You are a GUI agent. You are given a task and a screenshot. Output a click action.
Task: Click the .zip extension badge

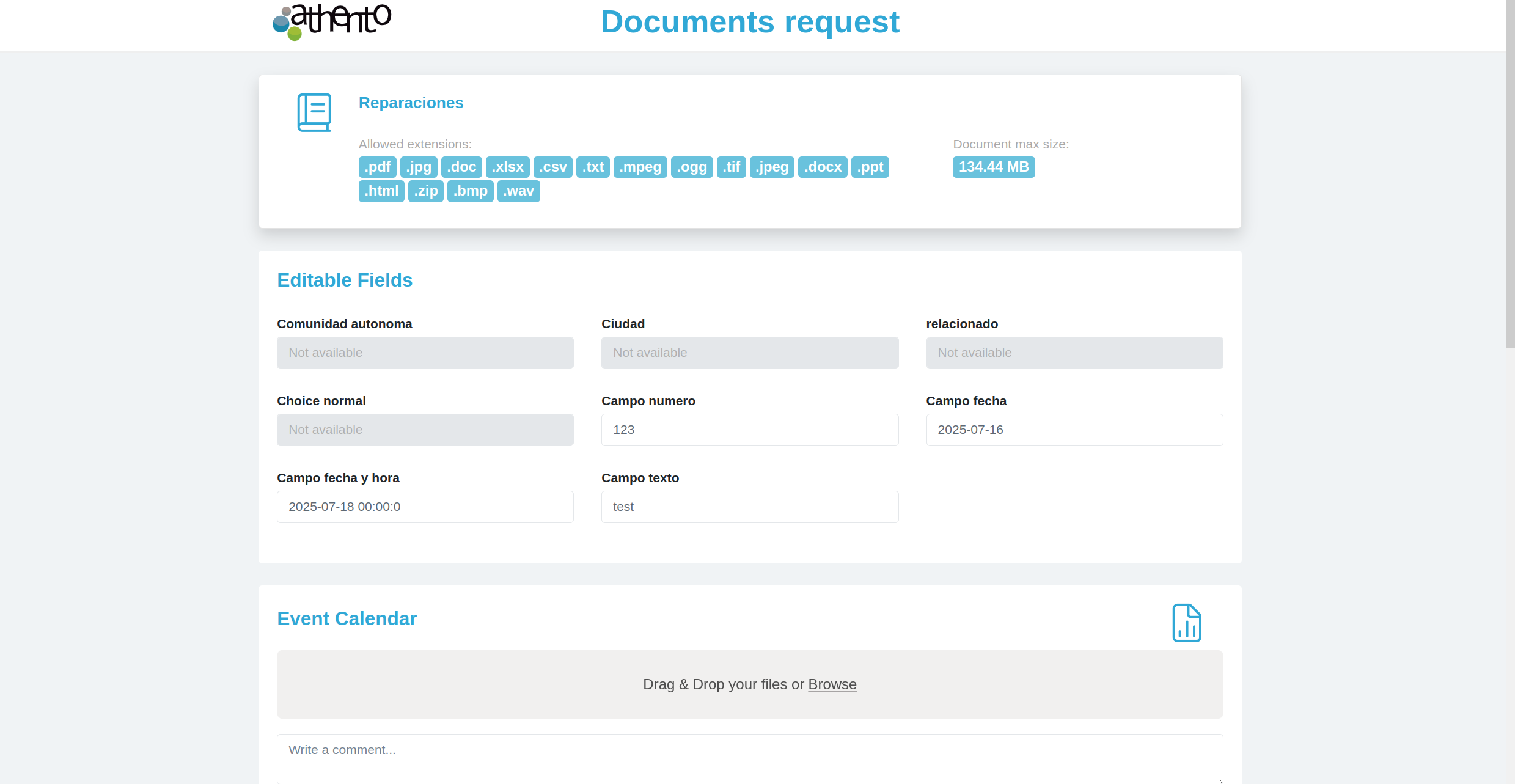click(x=425, y=191)
